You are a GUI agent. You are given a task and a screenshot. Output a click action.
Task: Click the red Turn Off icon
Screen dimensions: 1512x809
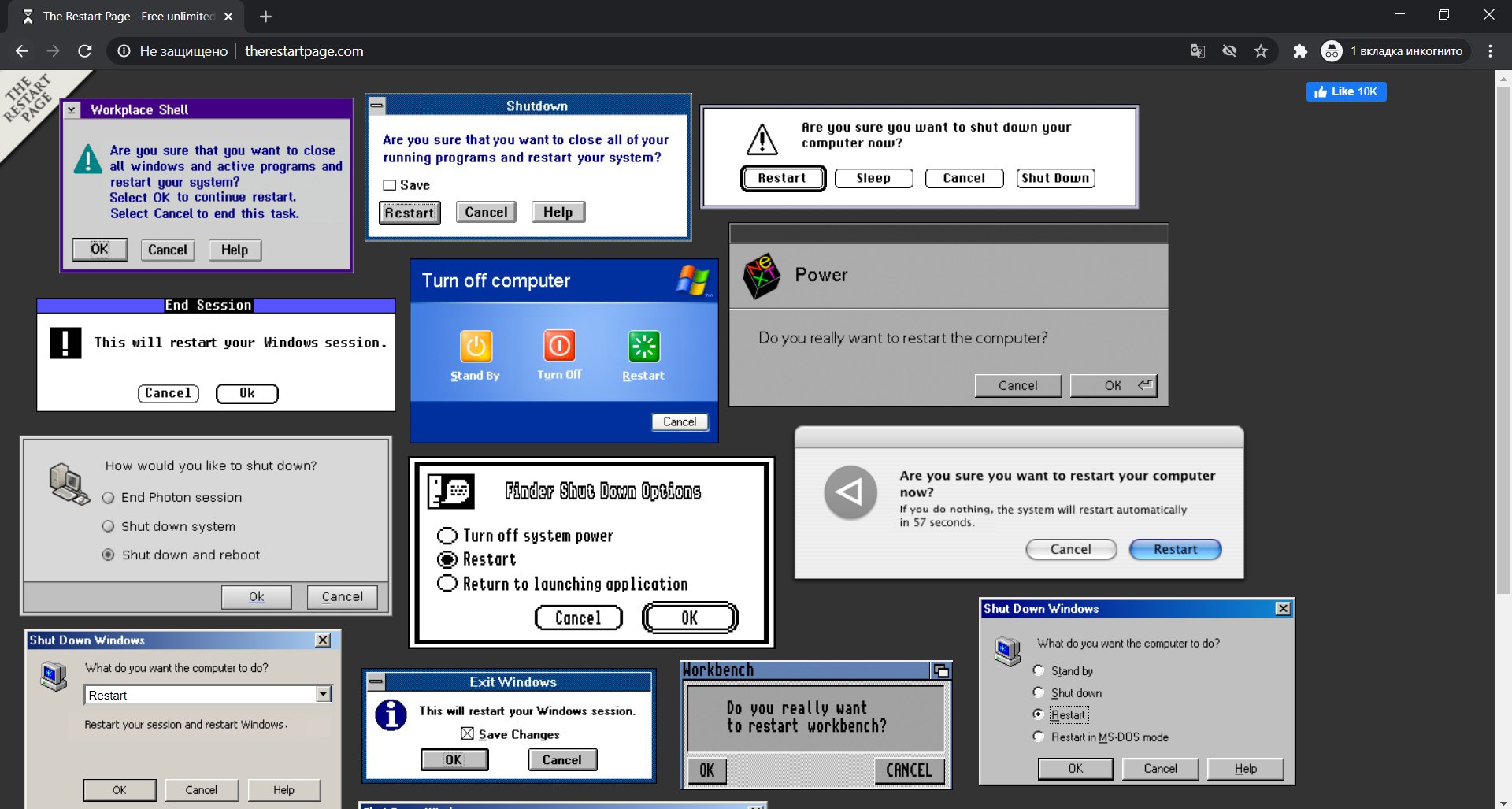pos(559,345)
